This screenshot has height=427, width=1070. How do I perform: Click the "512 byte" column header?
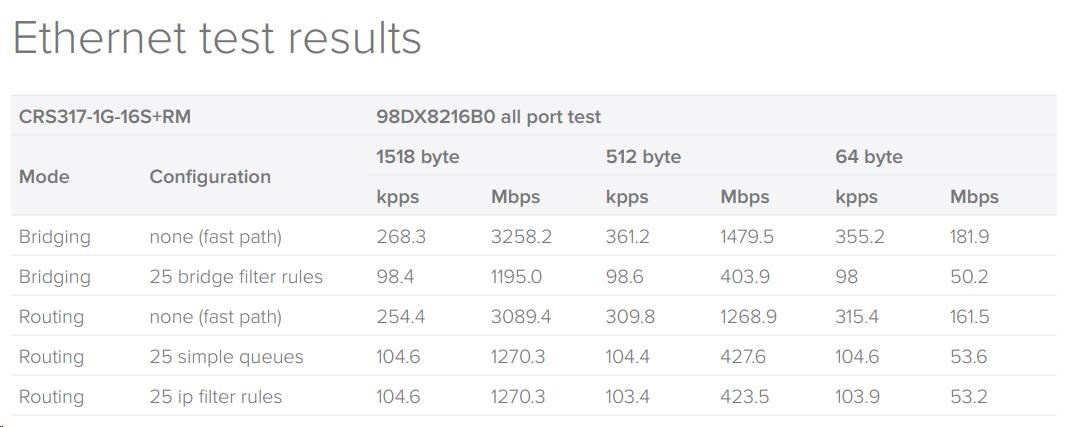point(643,157)
